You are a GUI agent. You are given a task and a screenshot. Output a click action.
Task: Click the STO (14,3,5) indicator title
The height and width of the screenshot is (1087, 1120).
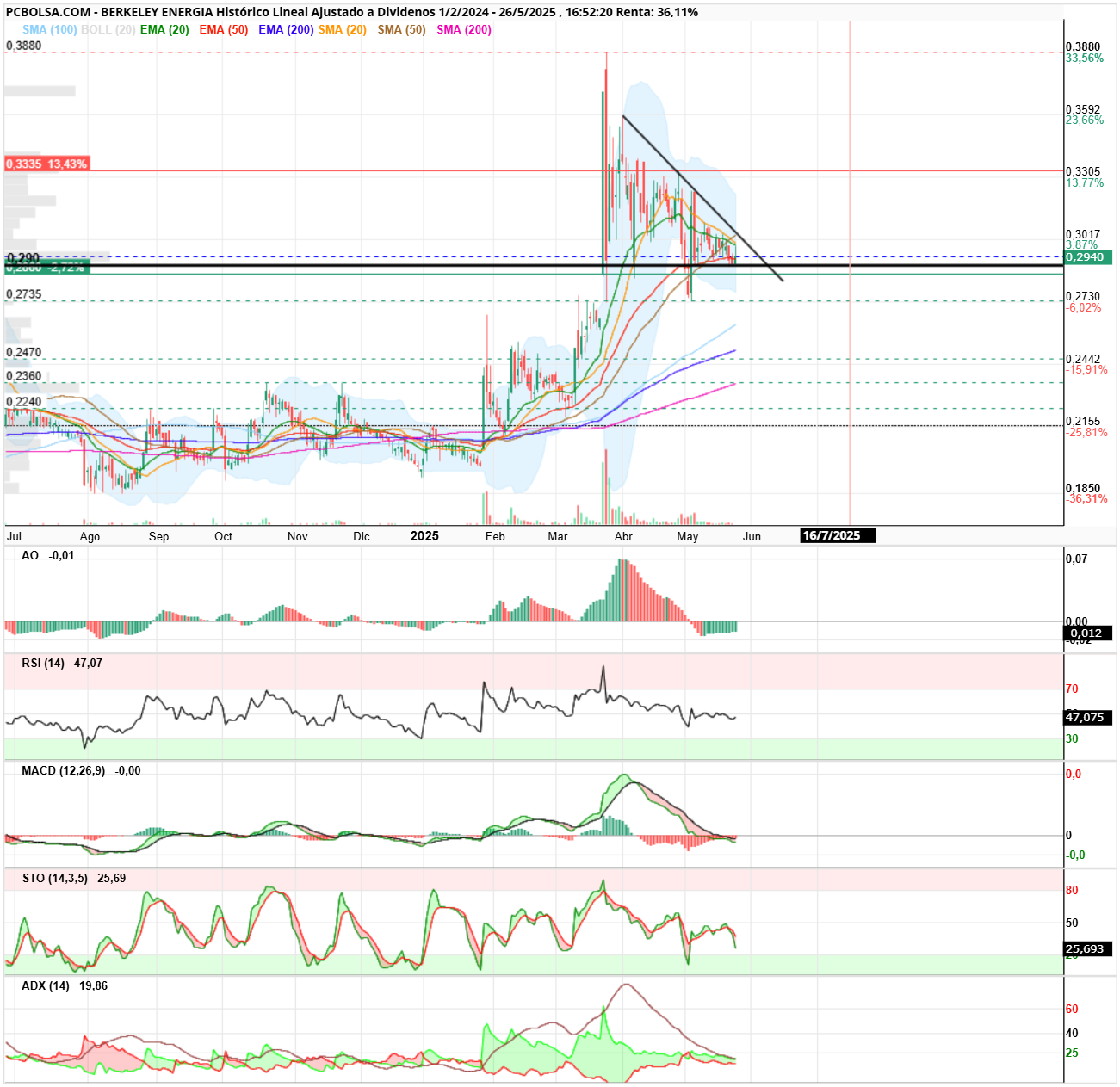coord(54,879)
